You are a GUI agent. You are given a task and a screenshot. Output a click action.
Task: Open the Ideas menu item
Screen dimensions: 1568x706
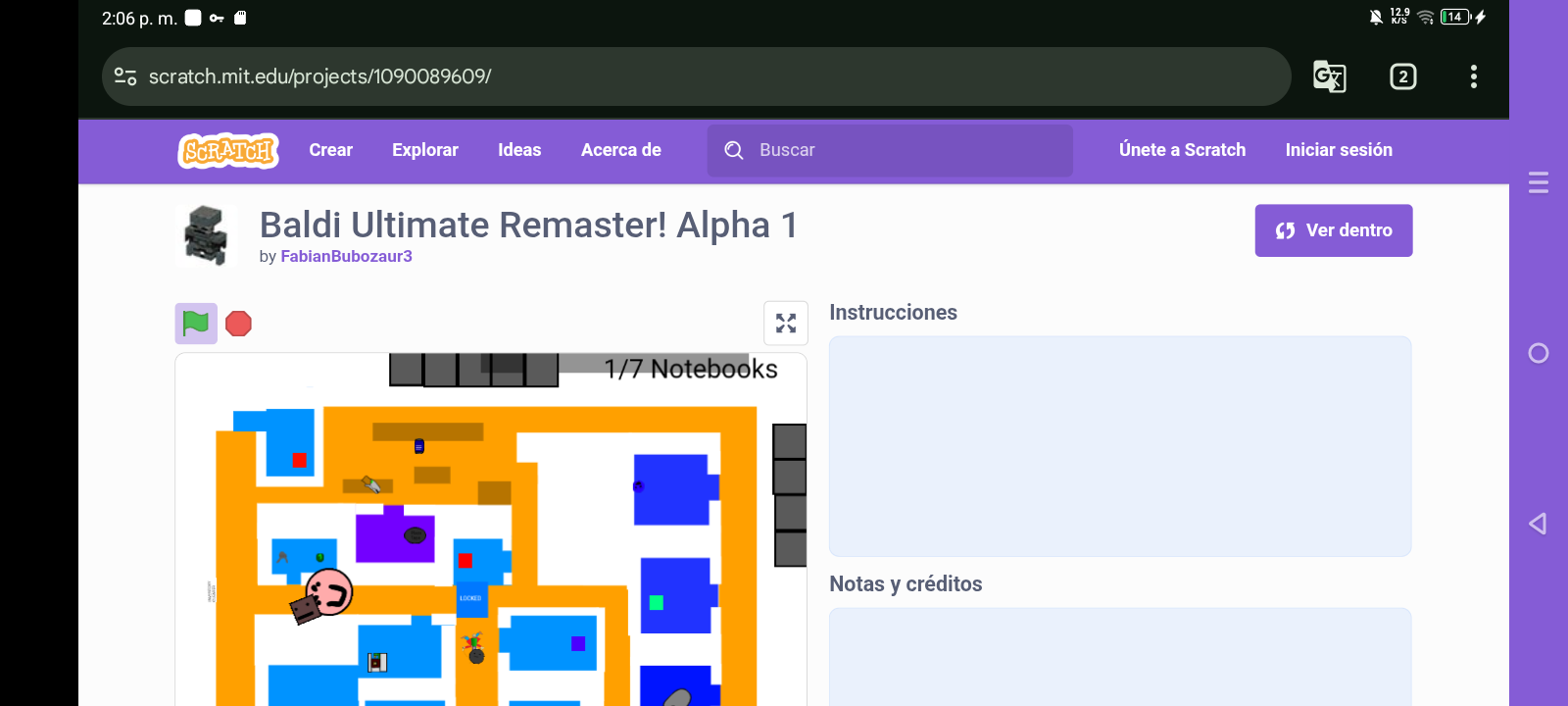tap(519, 150)
